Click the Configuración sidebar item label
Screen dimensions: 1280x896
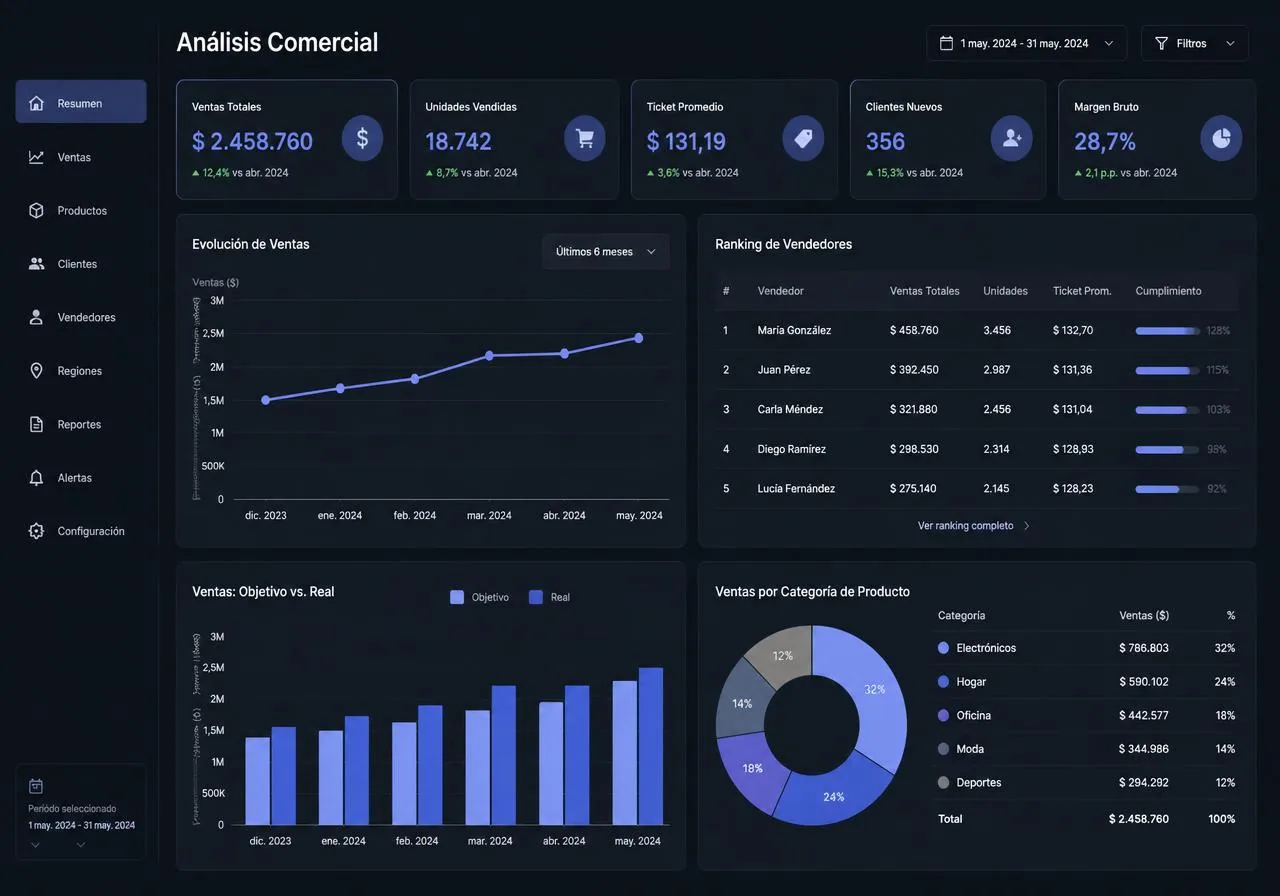pyautogui.click(x=91, y=531)
